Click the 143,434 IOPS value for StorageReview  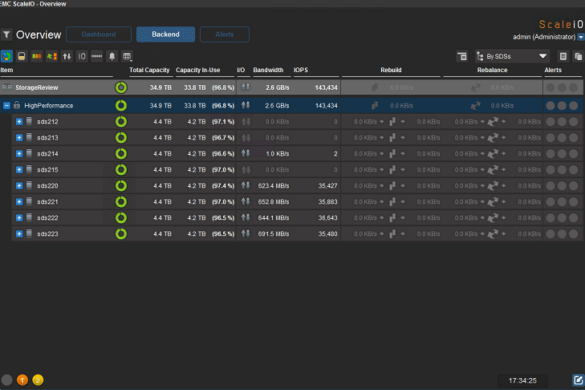326,88
